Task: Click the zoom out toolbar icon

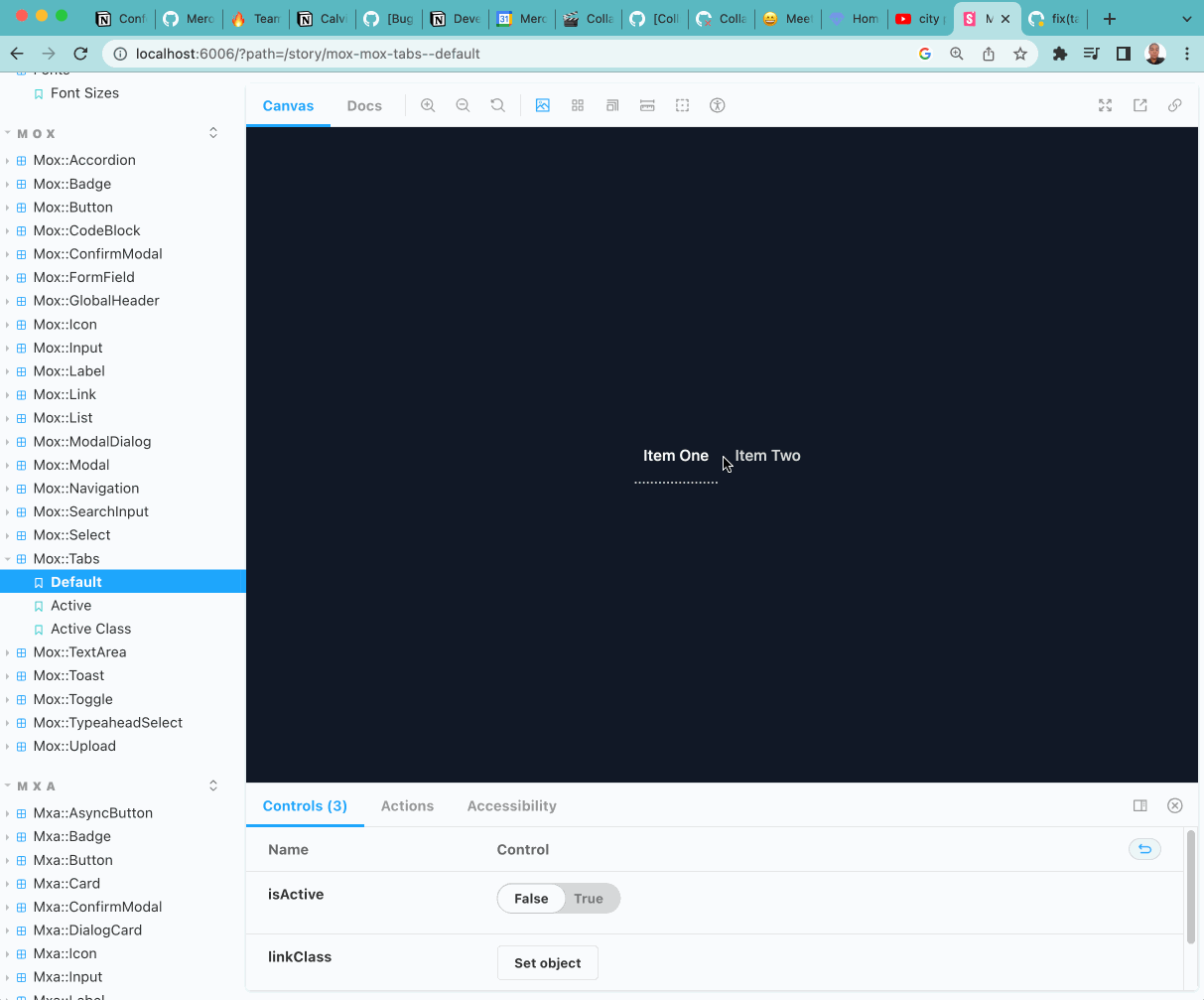Action: pos(463,105)
